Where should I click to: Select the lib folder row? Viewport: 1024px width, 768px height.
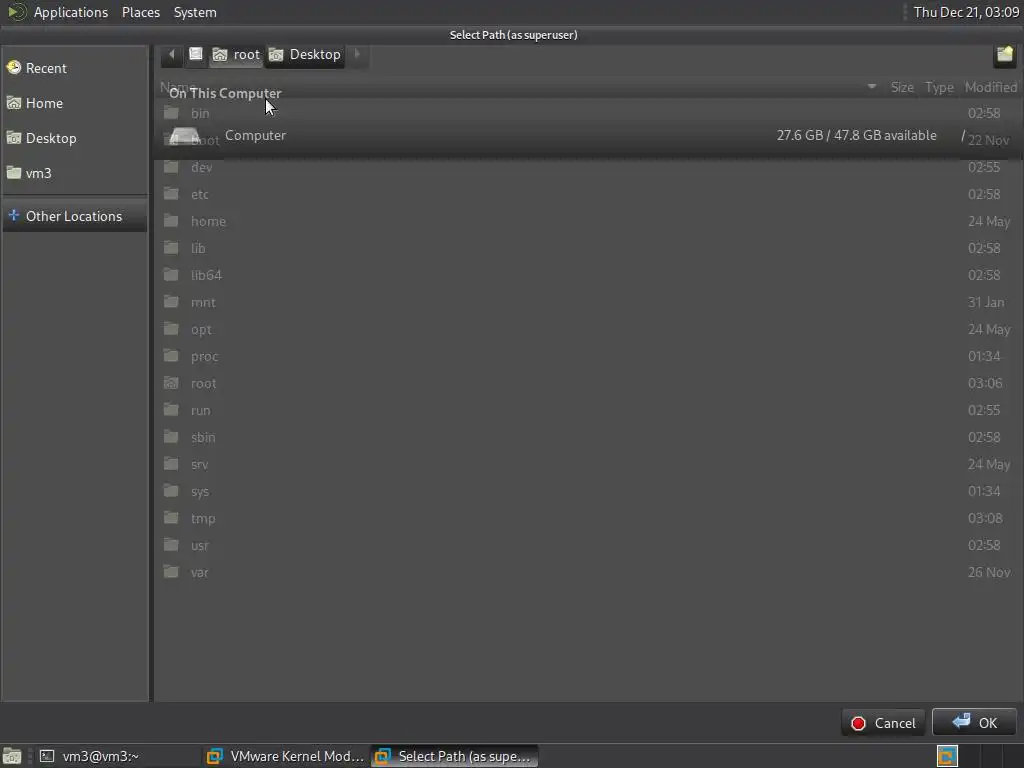[589, 248]
